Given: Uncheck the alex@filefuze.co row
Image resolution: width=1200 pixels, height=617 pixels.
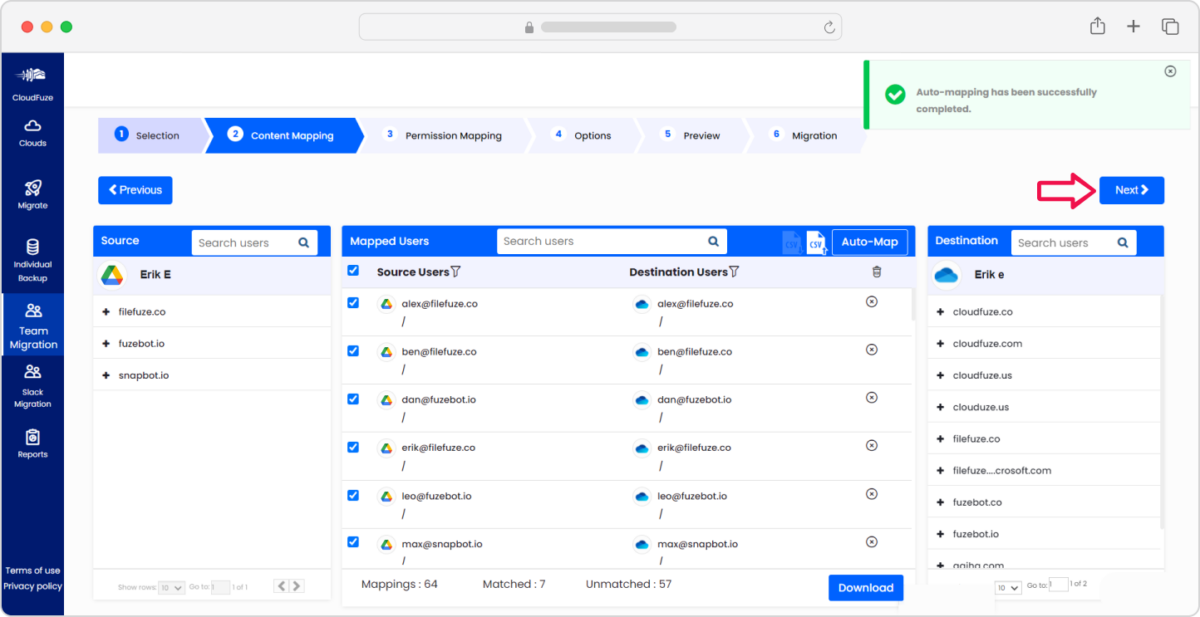Looking at the screenshot, I should (353, 302).
